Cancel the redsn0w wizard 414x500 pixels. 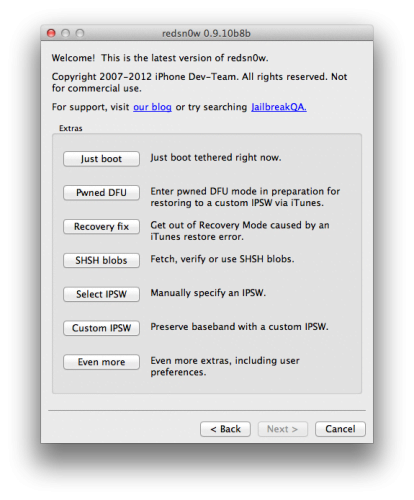pyautogui.click(x=340, y=429)
